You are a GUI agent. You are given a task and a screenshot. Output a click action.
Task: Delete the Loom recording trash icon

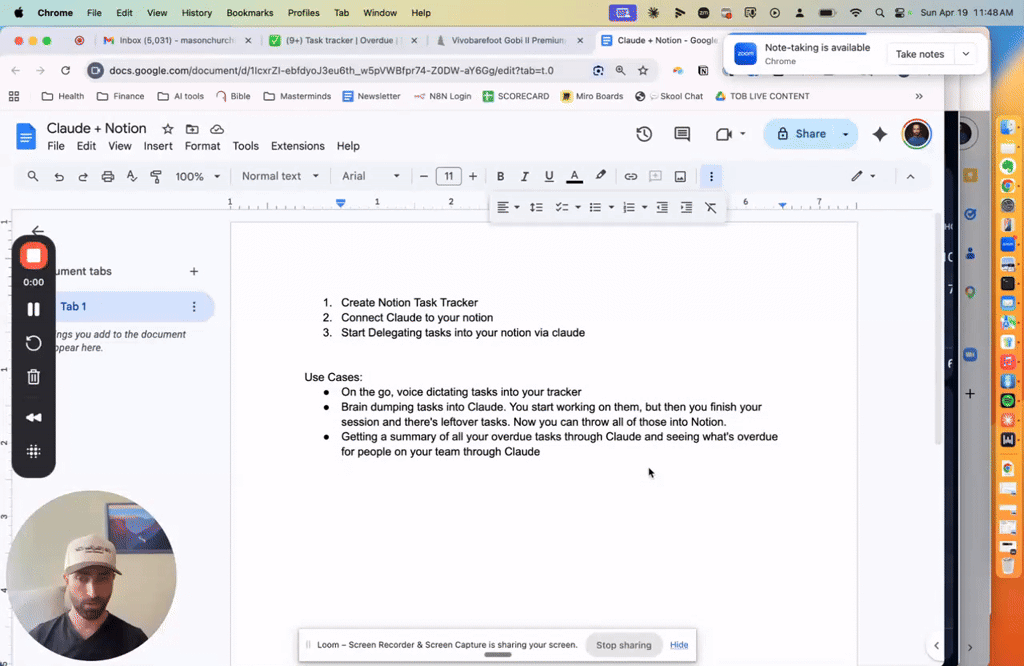pos(34,377)
